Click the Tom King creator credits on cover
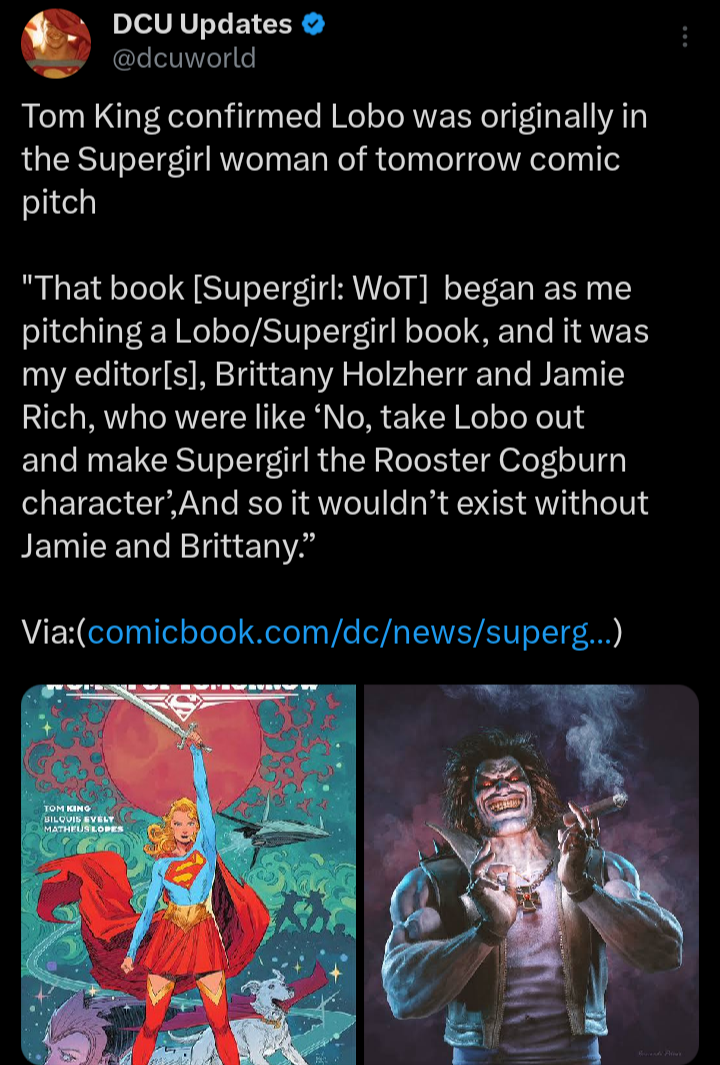 83,818
